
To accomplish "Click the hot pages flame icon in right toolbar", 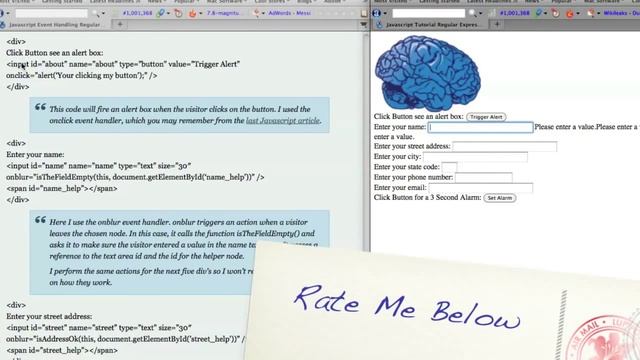I will 570,13.
